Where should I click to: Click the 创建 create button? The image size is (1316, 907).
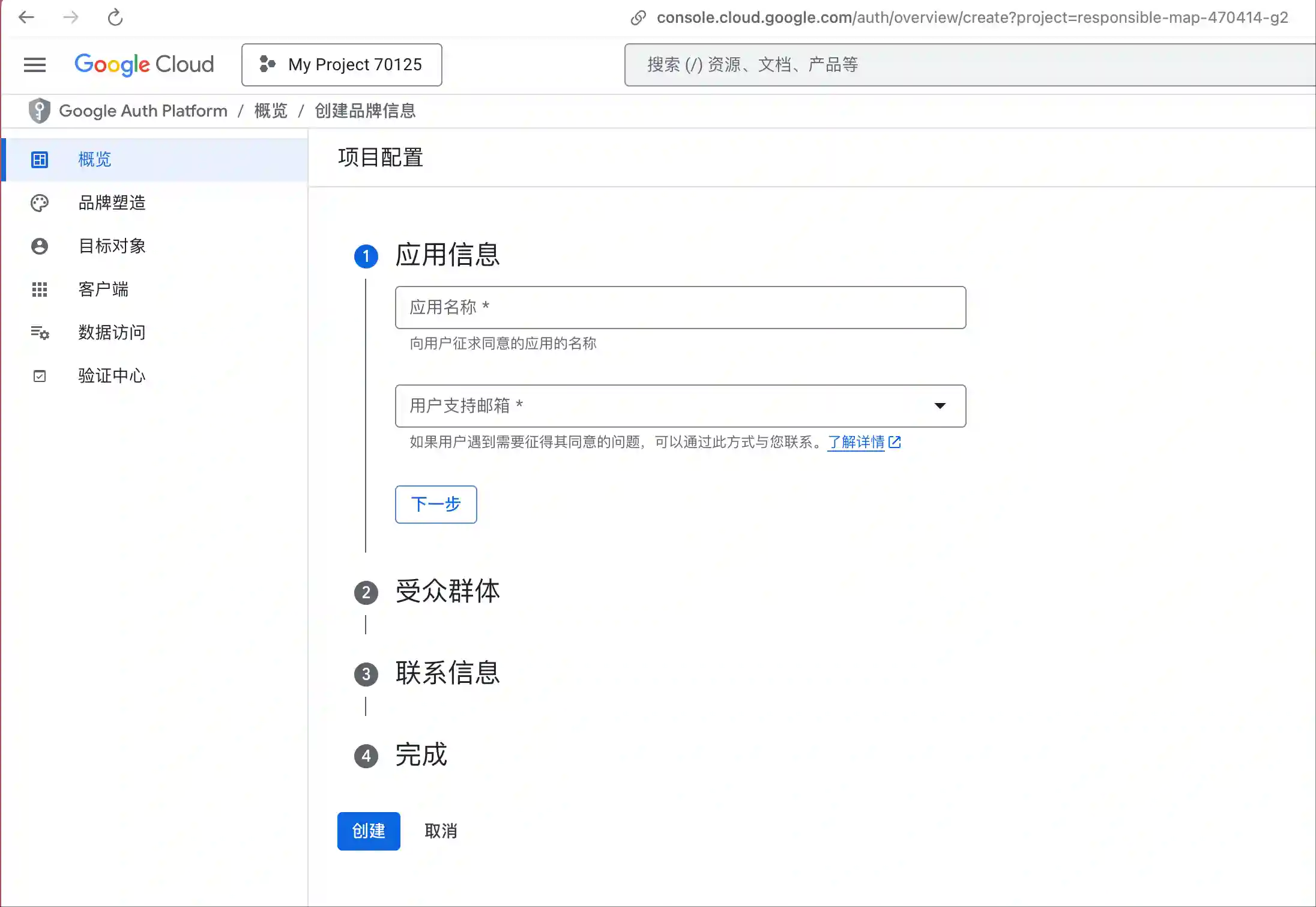[369, 831]
